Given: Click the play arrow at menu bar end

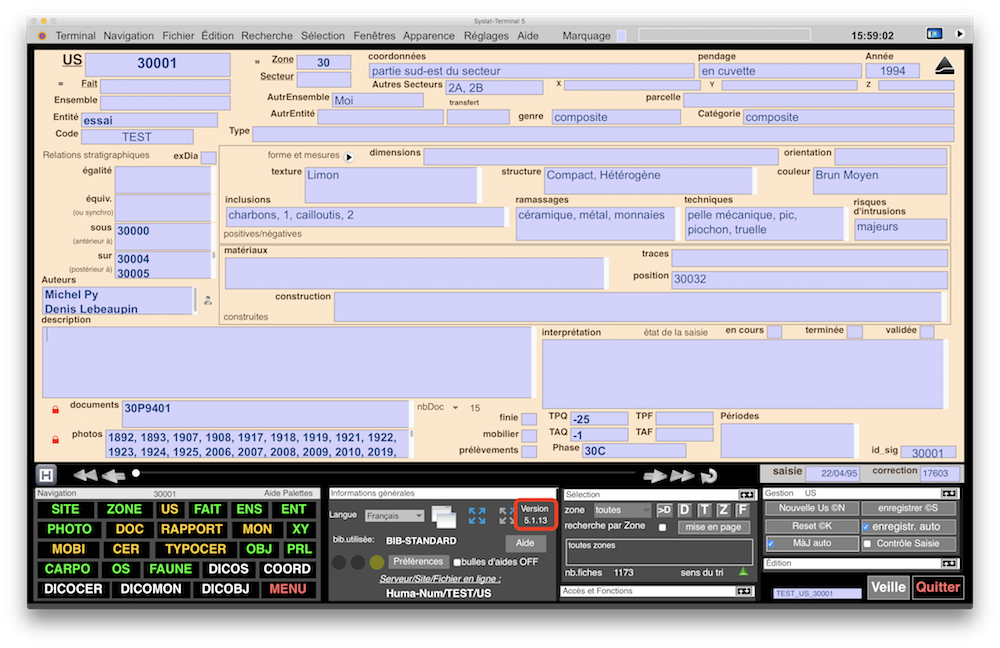Looking at the screenshot, I should (x=960, y=34).
